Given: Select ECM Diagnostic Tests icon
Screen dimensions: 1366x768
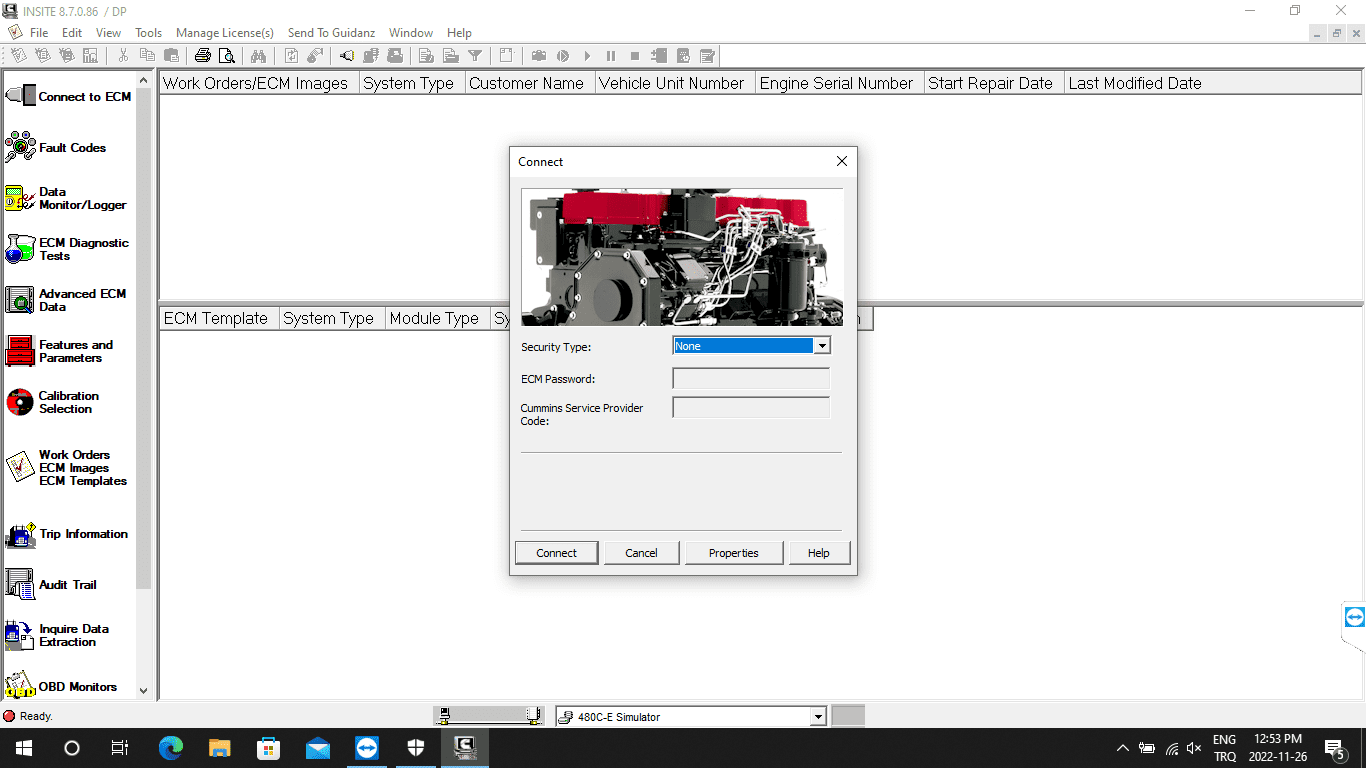Looking at the screenshot, I should pos(21,249).
